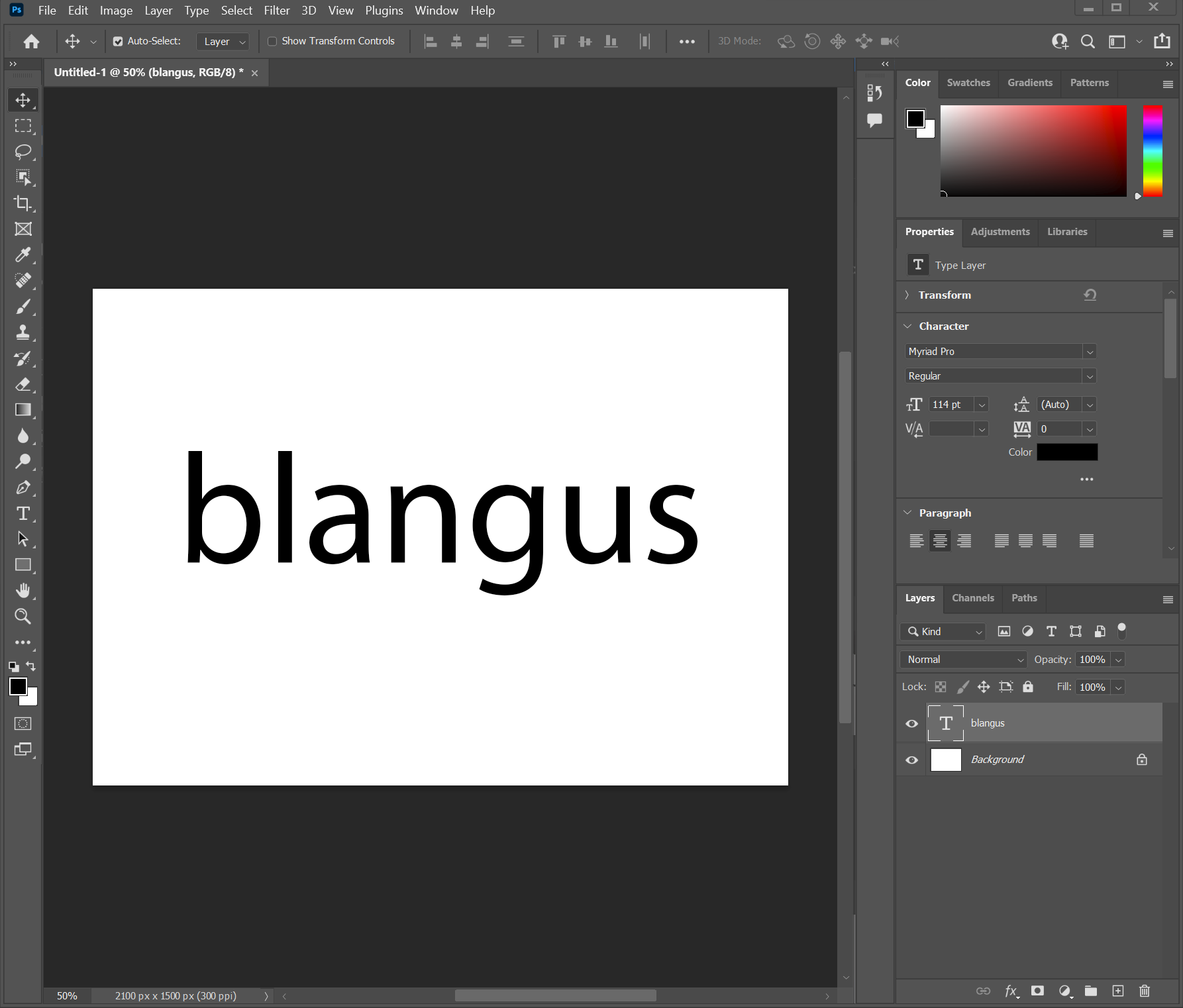1183x1008 pixels.
Task: Click the text Color swatch in Character panel
Action: tap(1066, 452)
